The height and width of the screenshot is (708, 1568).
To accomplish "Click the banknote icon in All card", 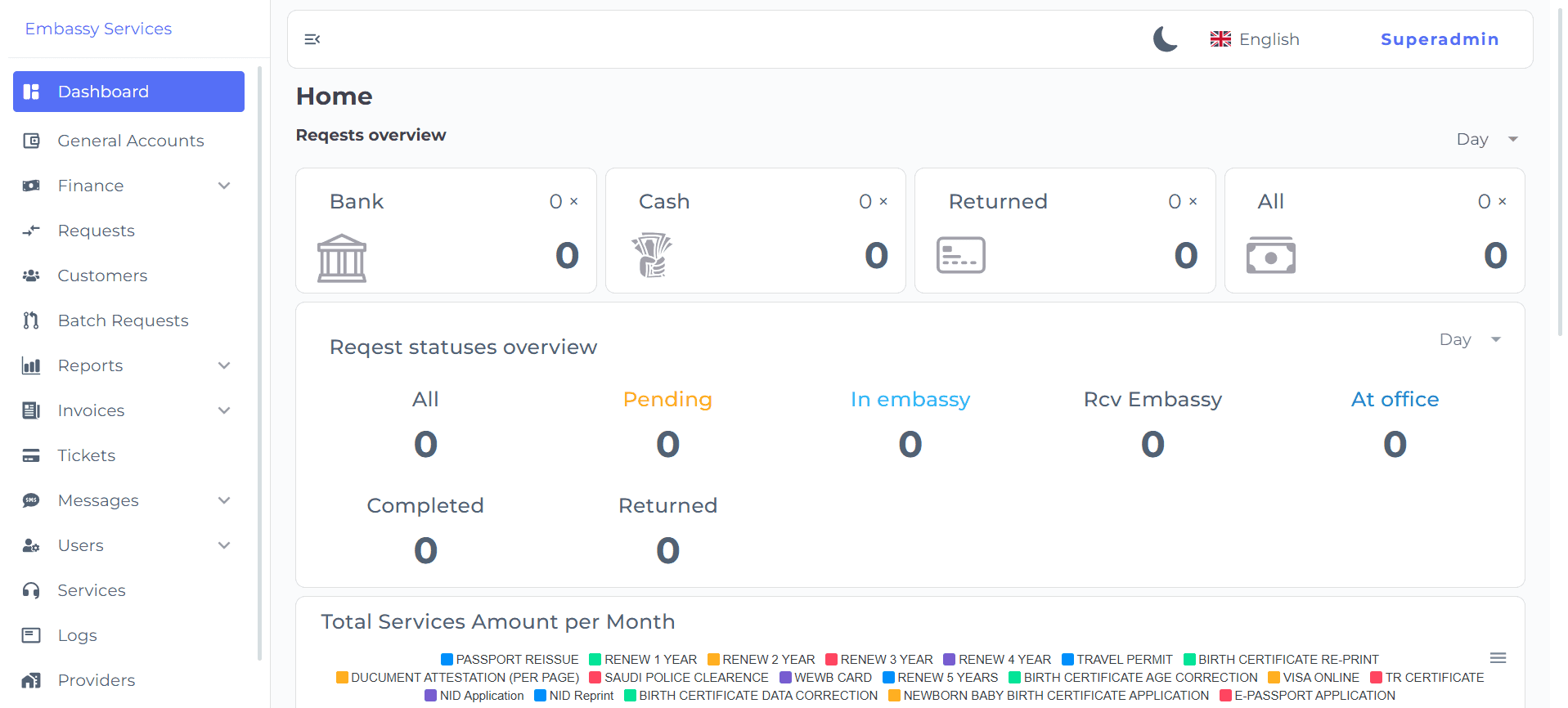I will click(1270, 255).
